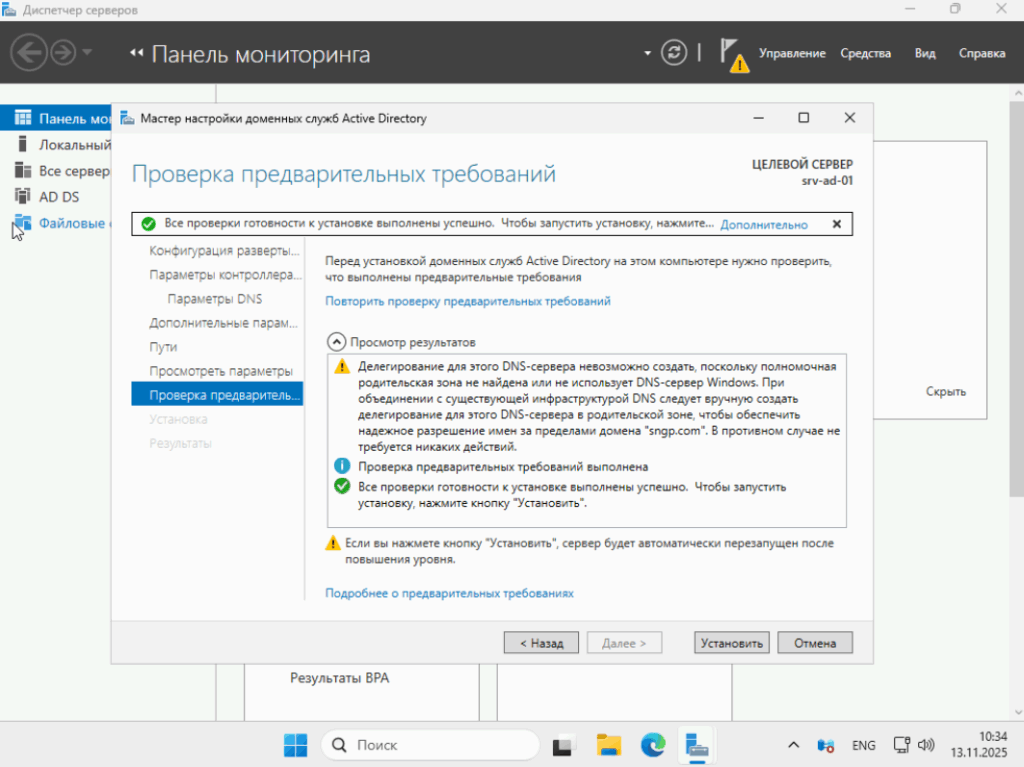Click the Server Manager taskbar icon

coord(696,745)
